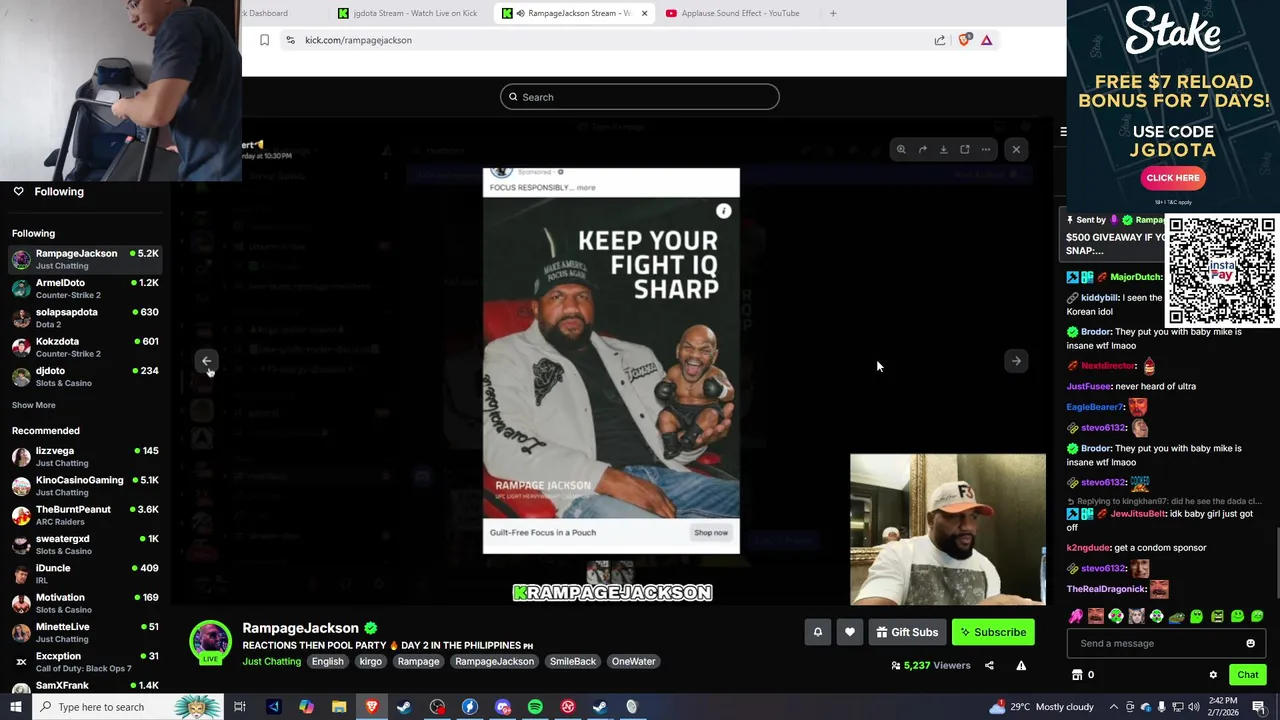Viewport: 1280px width, 720px height.
Task: Open Windows notification center
Action: [1259, 707]
